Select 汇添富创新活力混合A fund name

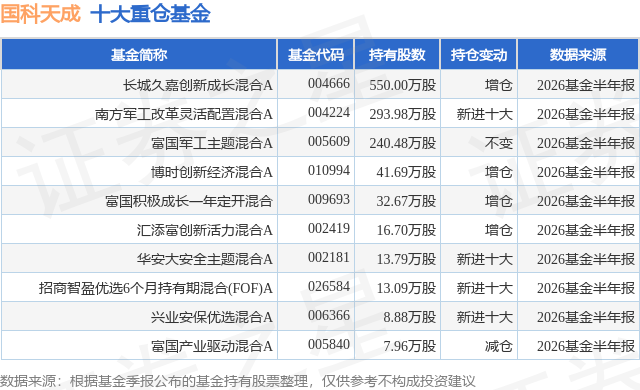[x=205, y=230]
